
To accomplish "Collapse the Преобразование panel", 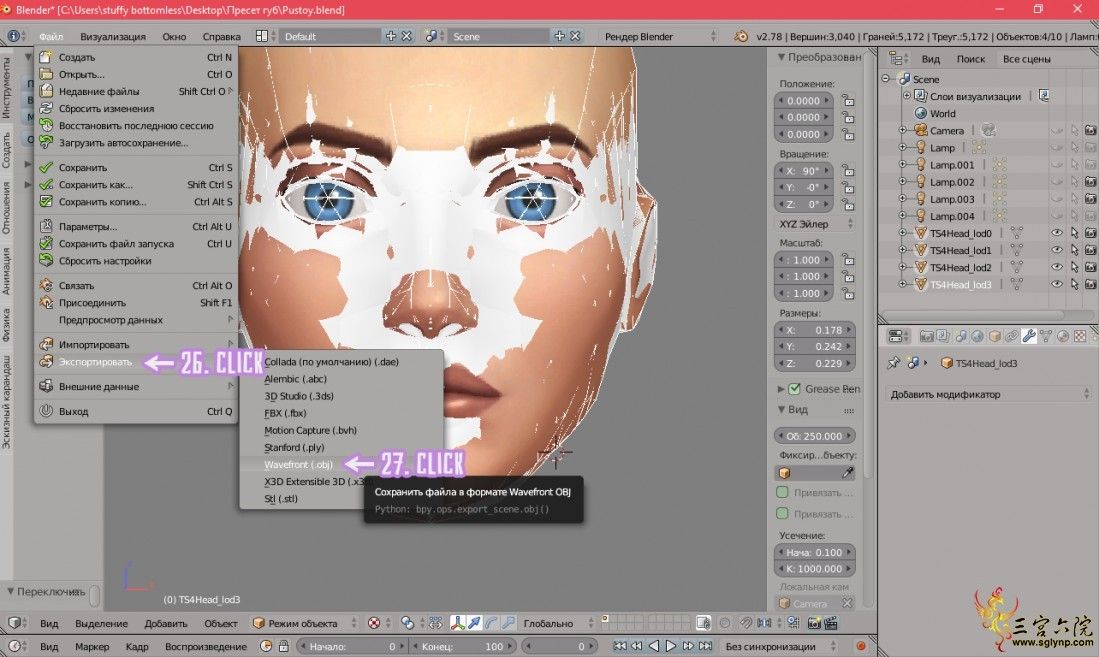I will coord(781,57).
